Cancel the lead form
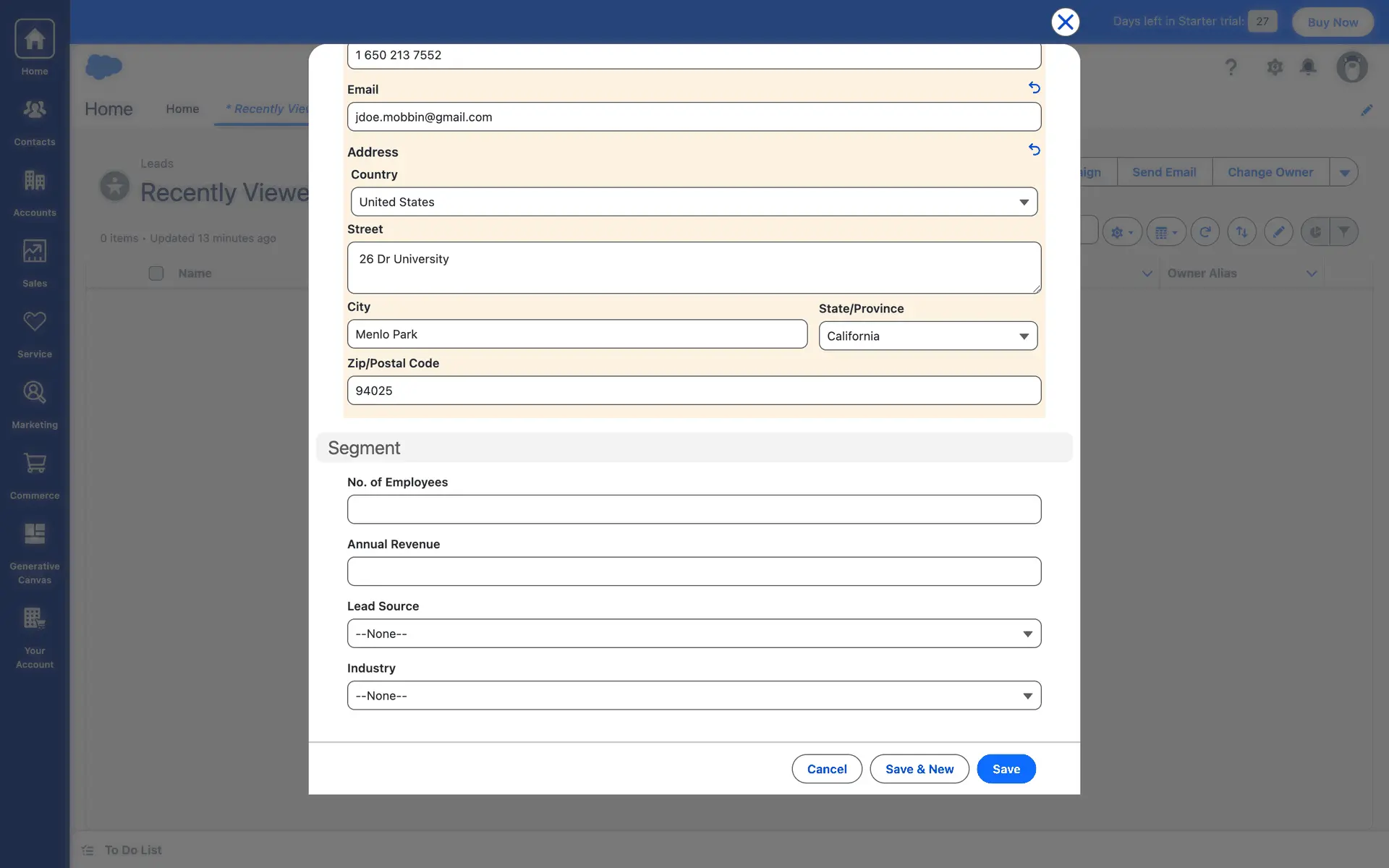Screen dimensions: 1389x868 pyautogui.click(x=826, y=769)
